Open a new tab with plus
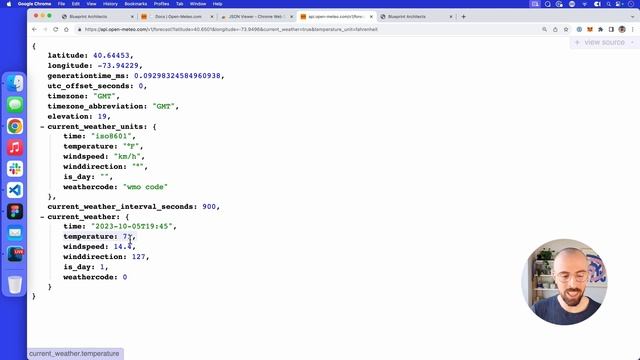640x360 pixels. pos(463,17)
